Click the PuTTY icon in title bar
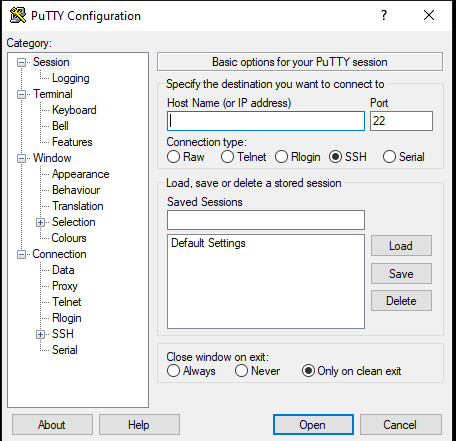This screenshot has width=456, height=441. 18,15
